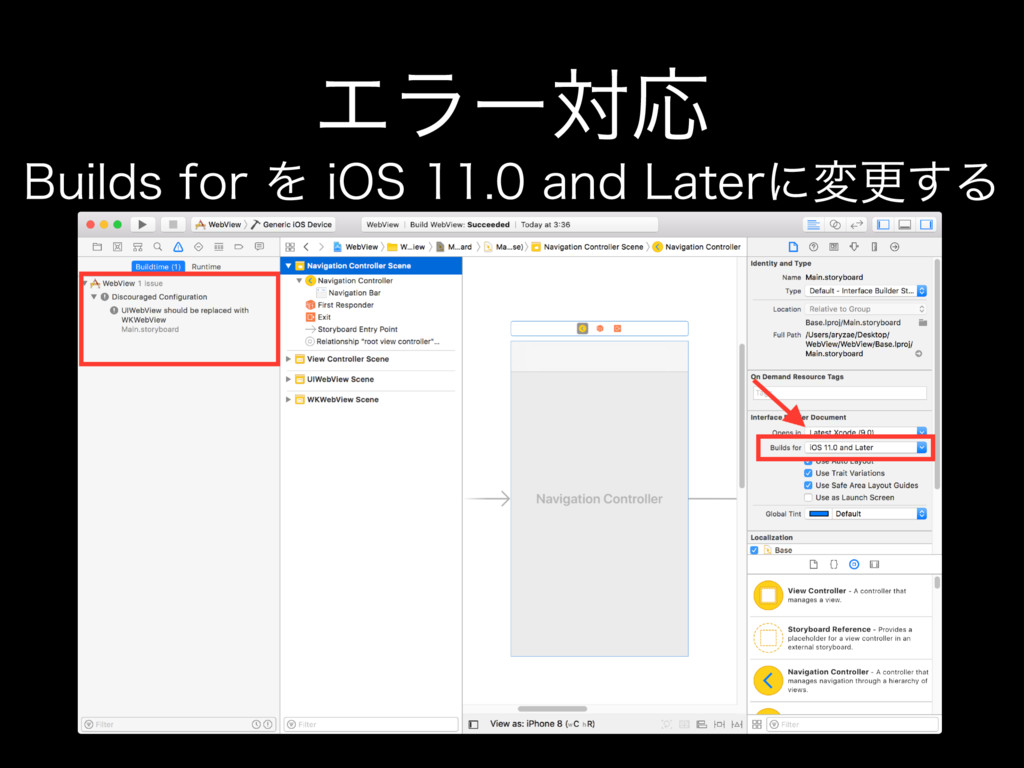Click View as: iPhone 8 button

point(542,724)
